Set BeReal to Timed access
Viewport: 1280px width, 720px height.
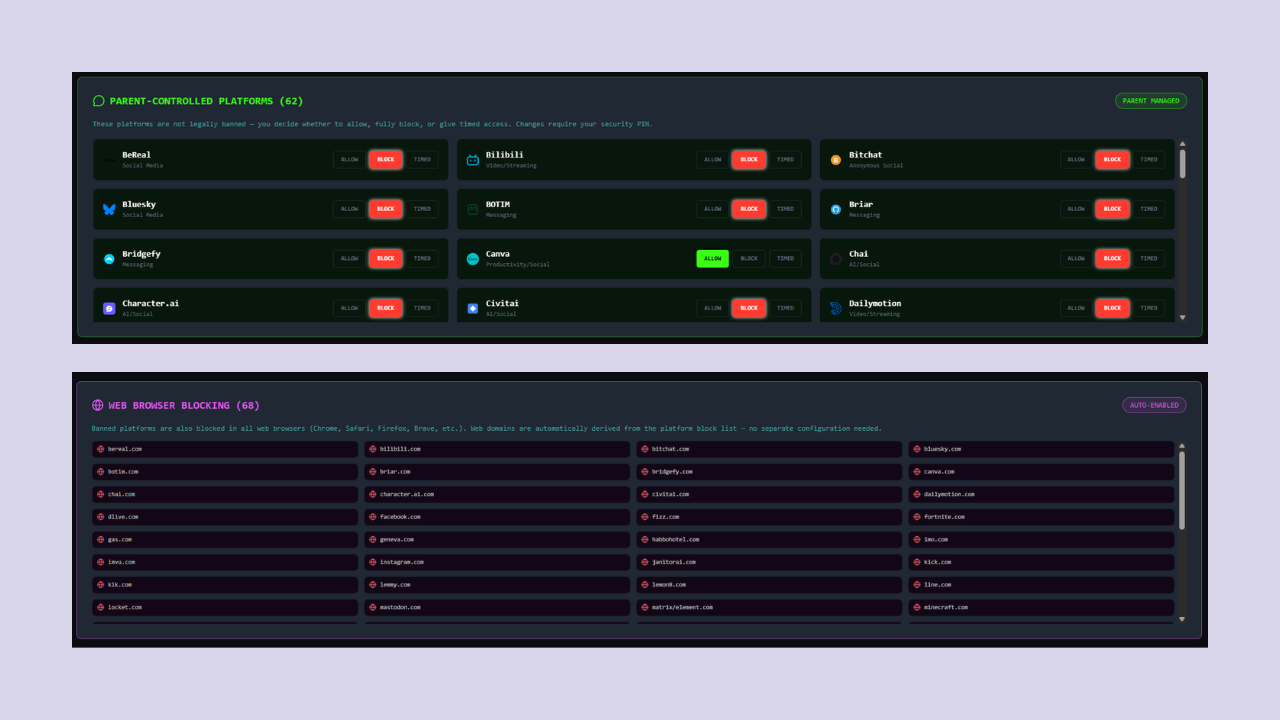[422, 160]
